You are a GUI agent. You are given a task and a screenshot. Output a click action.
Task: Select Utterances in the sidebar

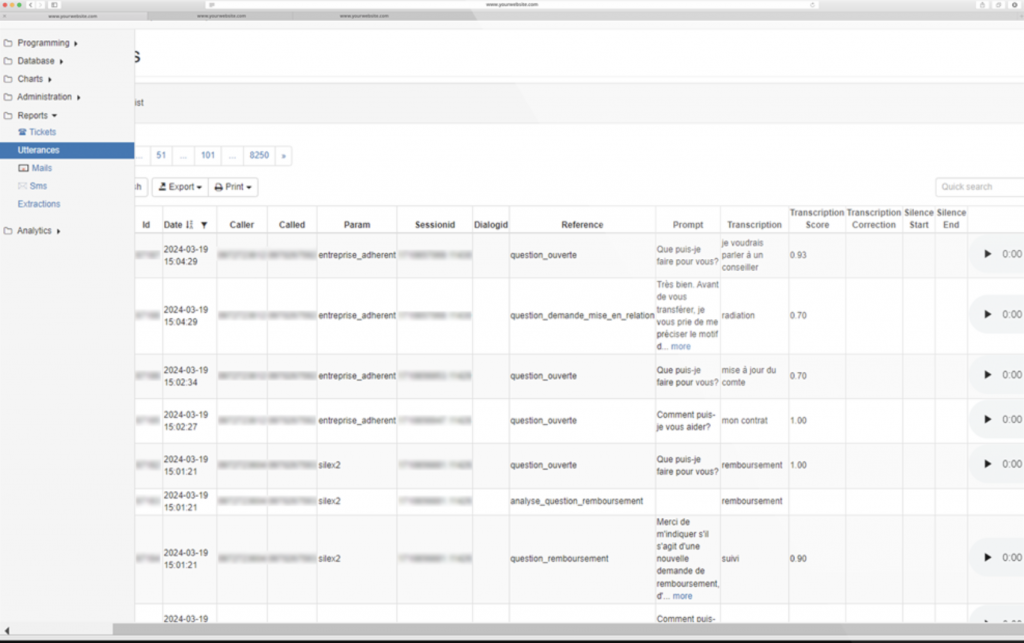(x=39, y=150)
